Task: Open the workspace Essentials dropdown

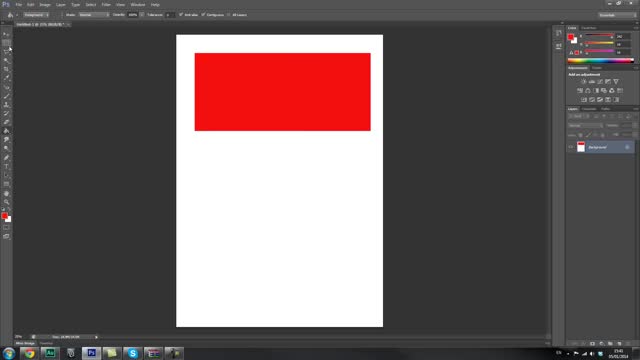Action: pos(617,15)
